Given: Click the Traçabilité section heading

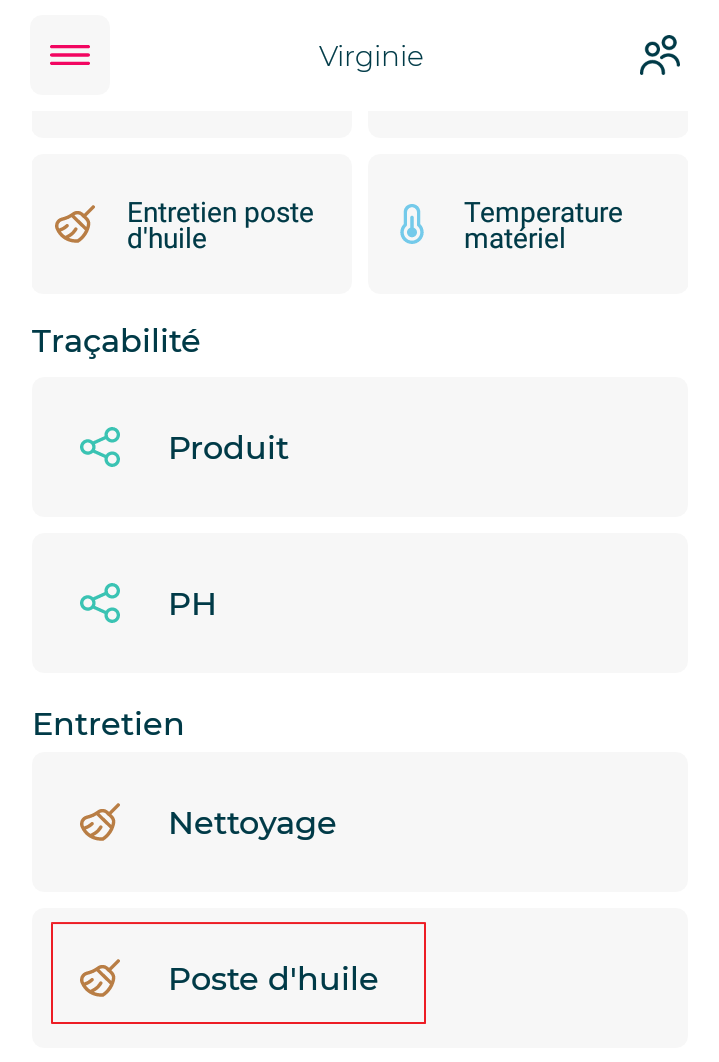Looking at the screenshot, I should point(116,341).
